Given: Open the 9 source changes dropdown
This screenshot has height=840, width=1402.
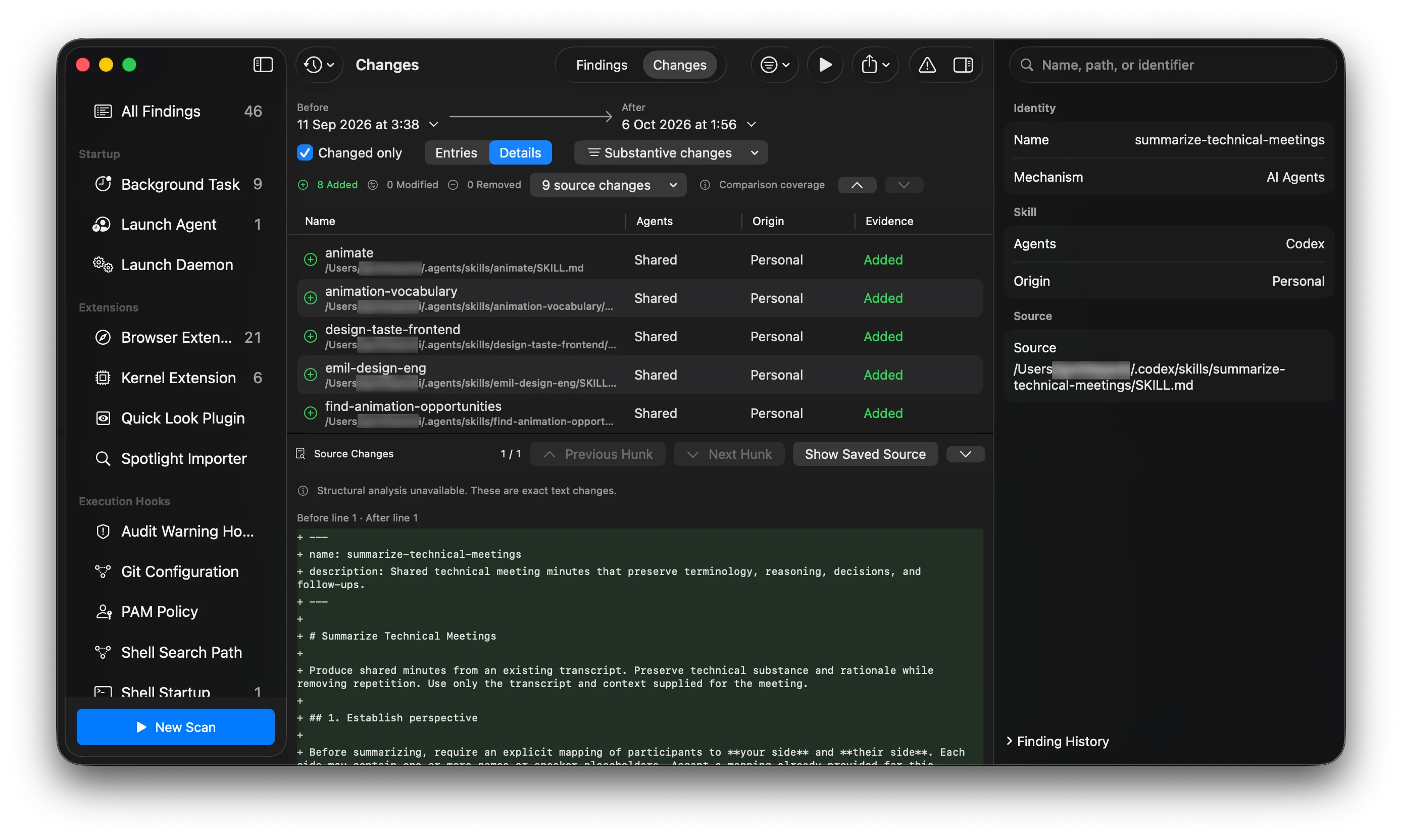Looking at the screenshot, I should (x=608, y=185).
